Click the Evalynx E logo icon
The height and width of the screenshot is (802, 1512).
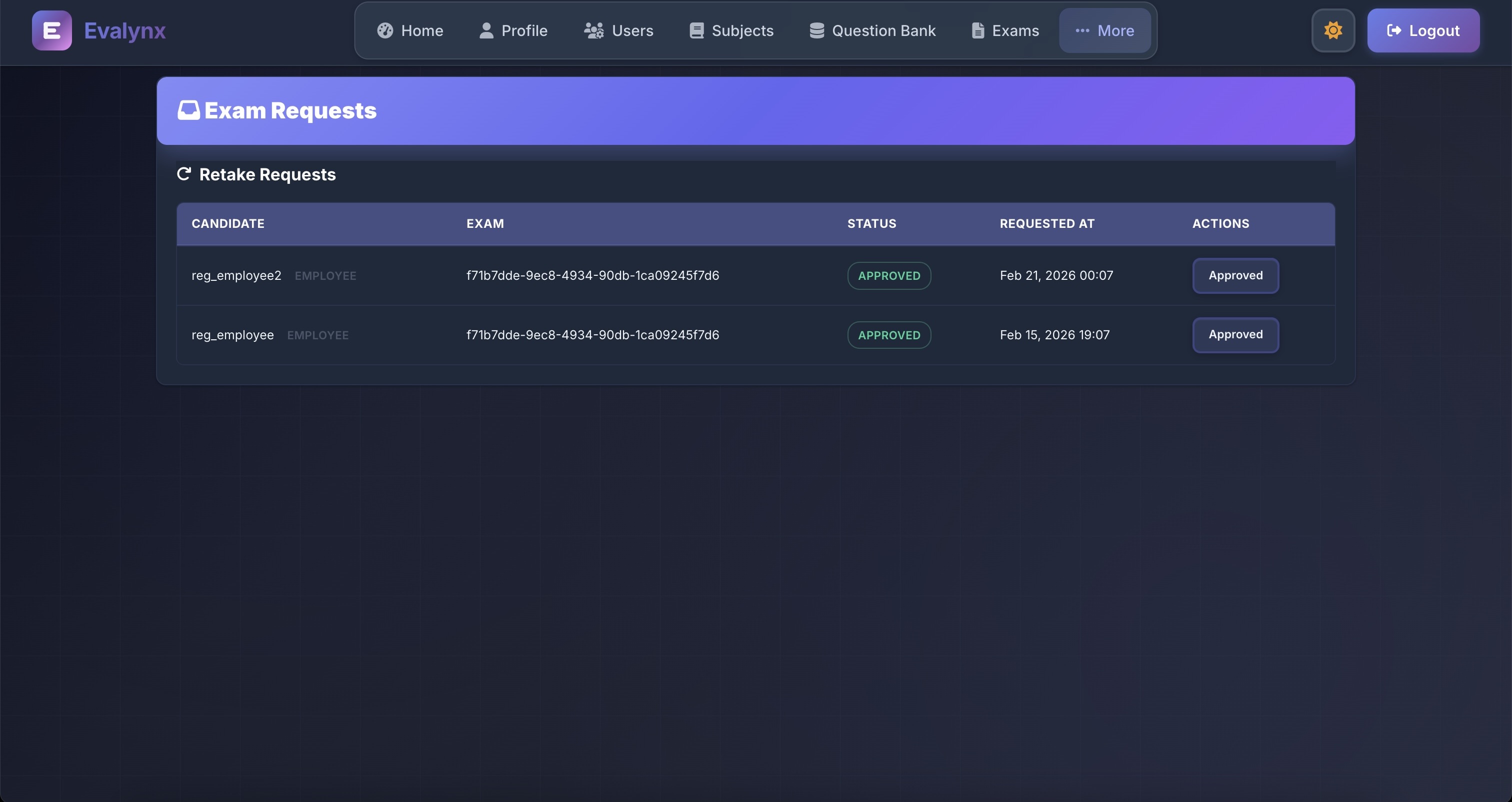coord(51,30)
